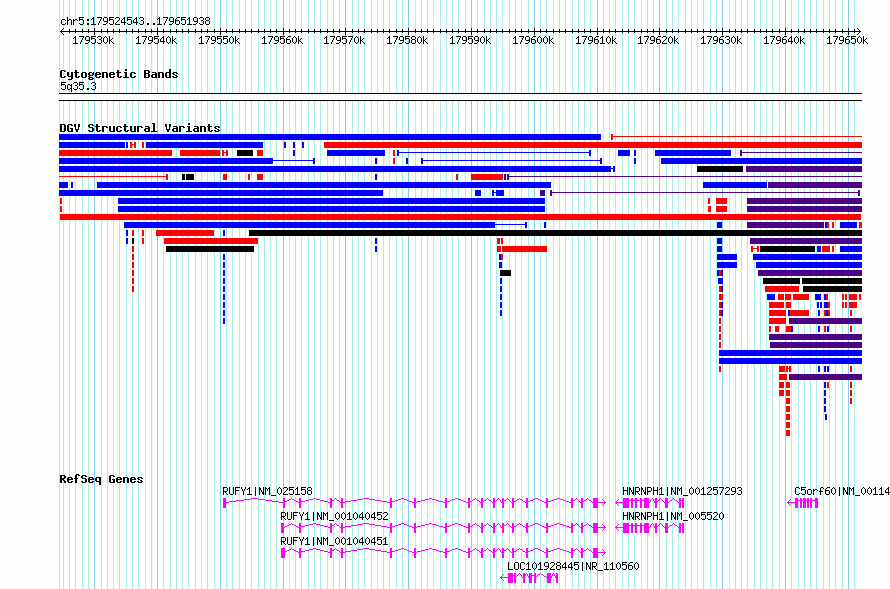Click the 179640k ruler label

pyautogui.click(x=784, y=40)
